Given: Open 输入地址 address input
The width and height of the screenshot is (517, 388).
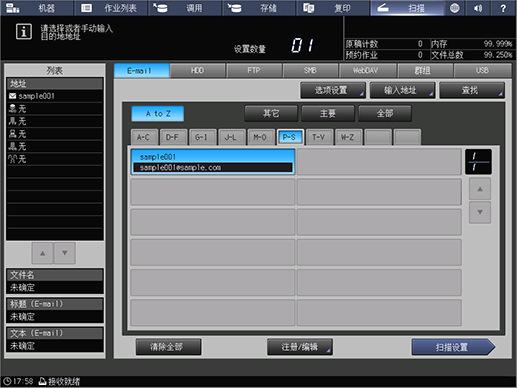Looking at the screenshot, I should [402, 90].
